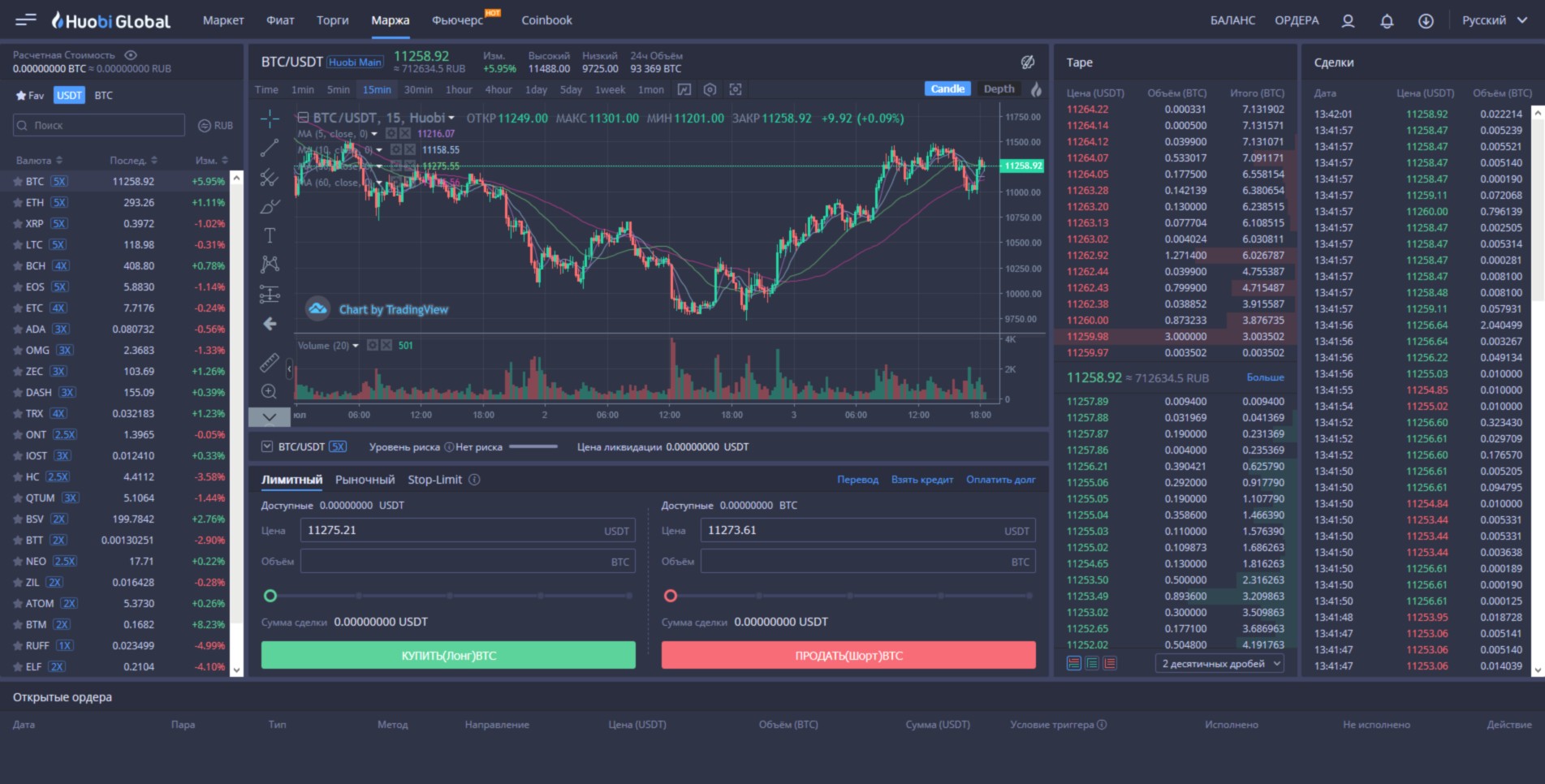Select the pattern drawing tool in chart
The width and height of the screenshot is (1545, 784).
click(270, 265)
